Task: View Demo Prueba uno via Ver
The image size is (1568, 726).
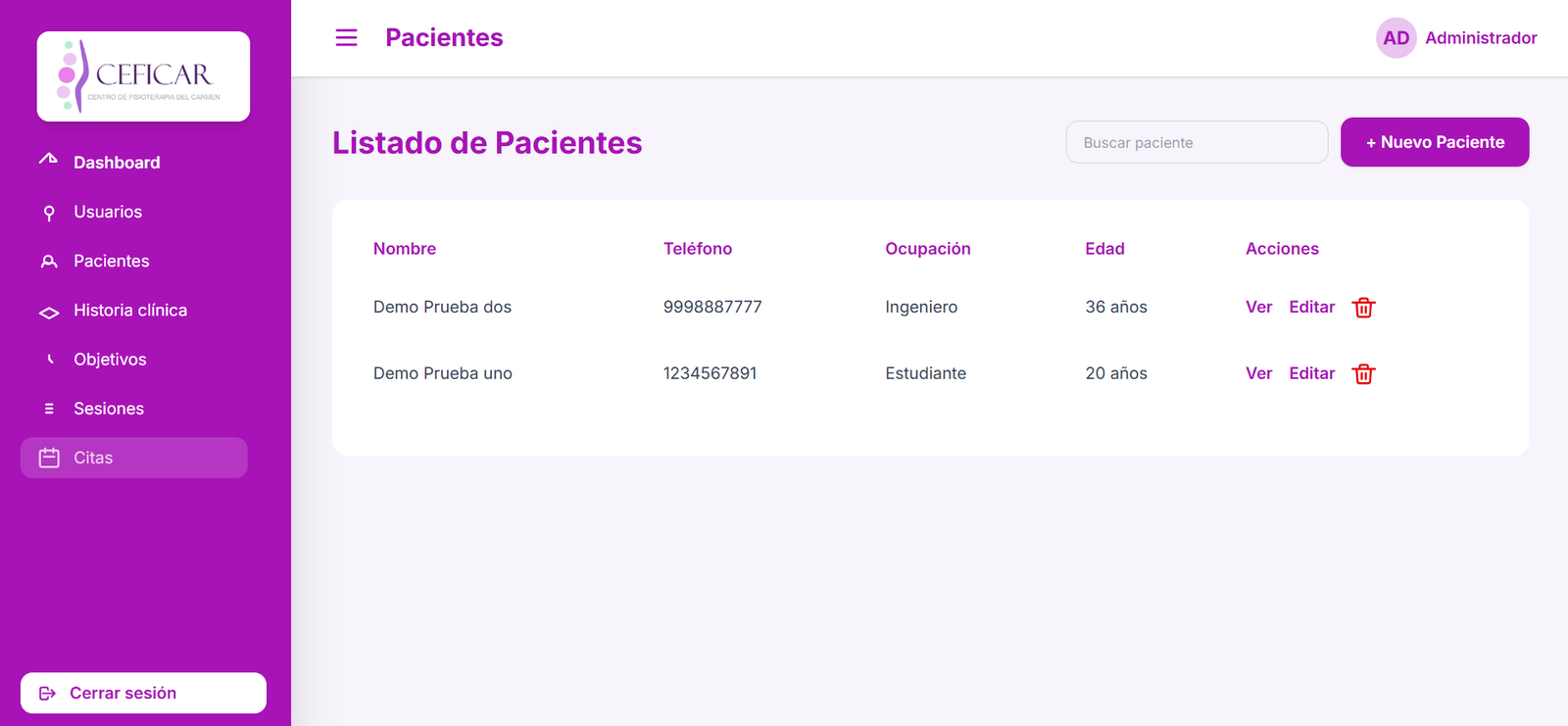Action: point(1258,373)
